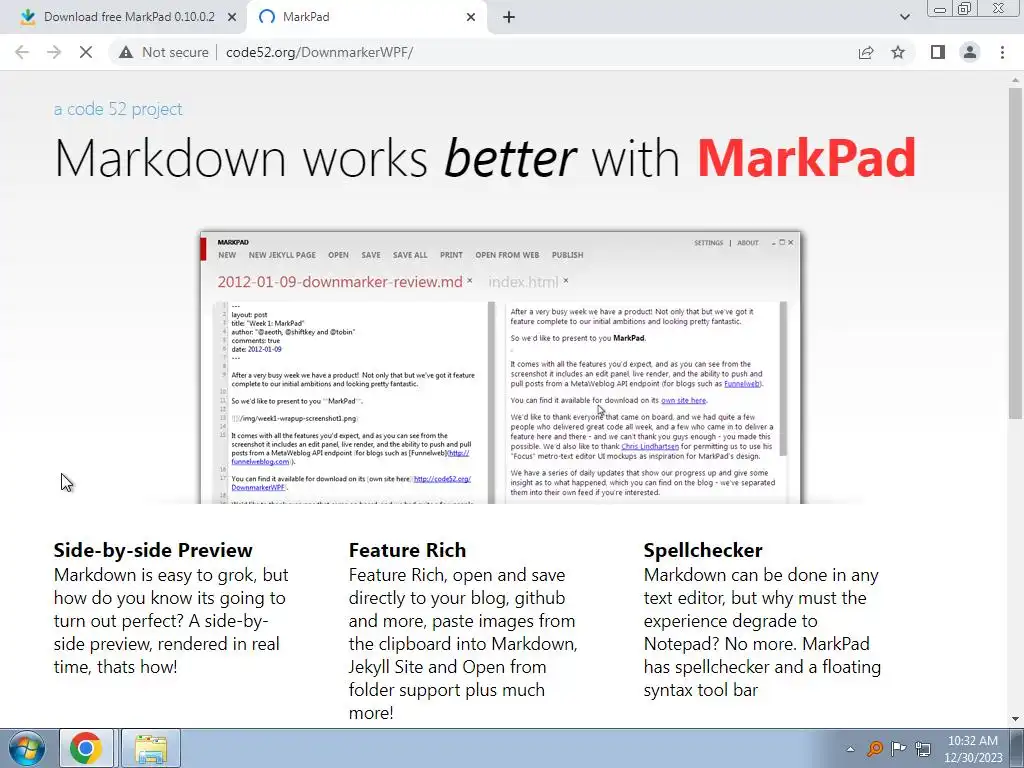This screenshot has height=768, width=1024.
Task: Click the magnifier tray icon
Action: pos(875,748)
